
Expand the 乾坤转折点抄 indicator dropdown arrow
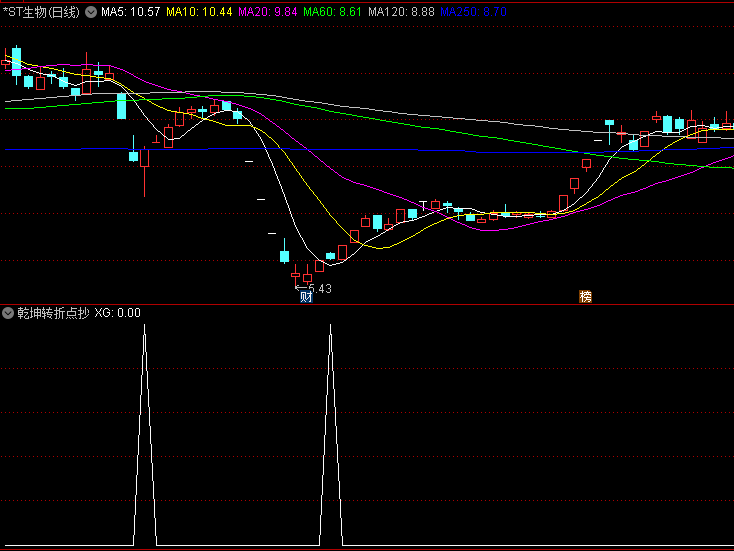coord(8,313)
